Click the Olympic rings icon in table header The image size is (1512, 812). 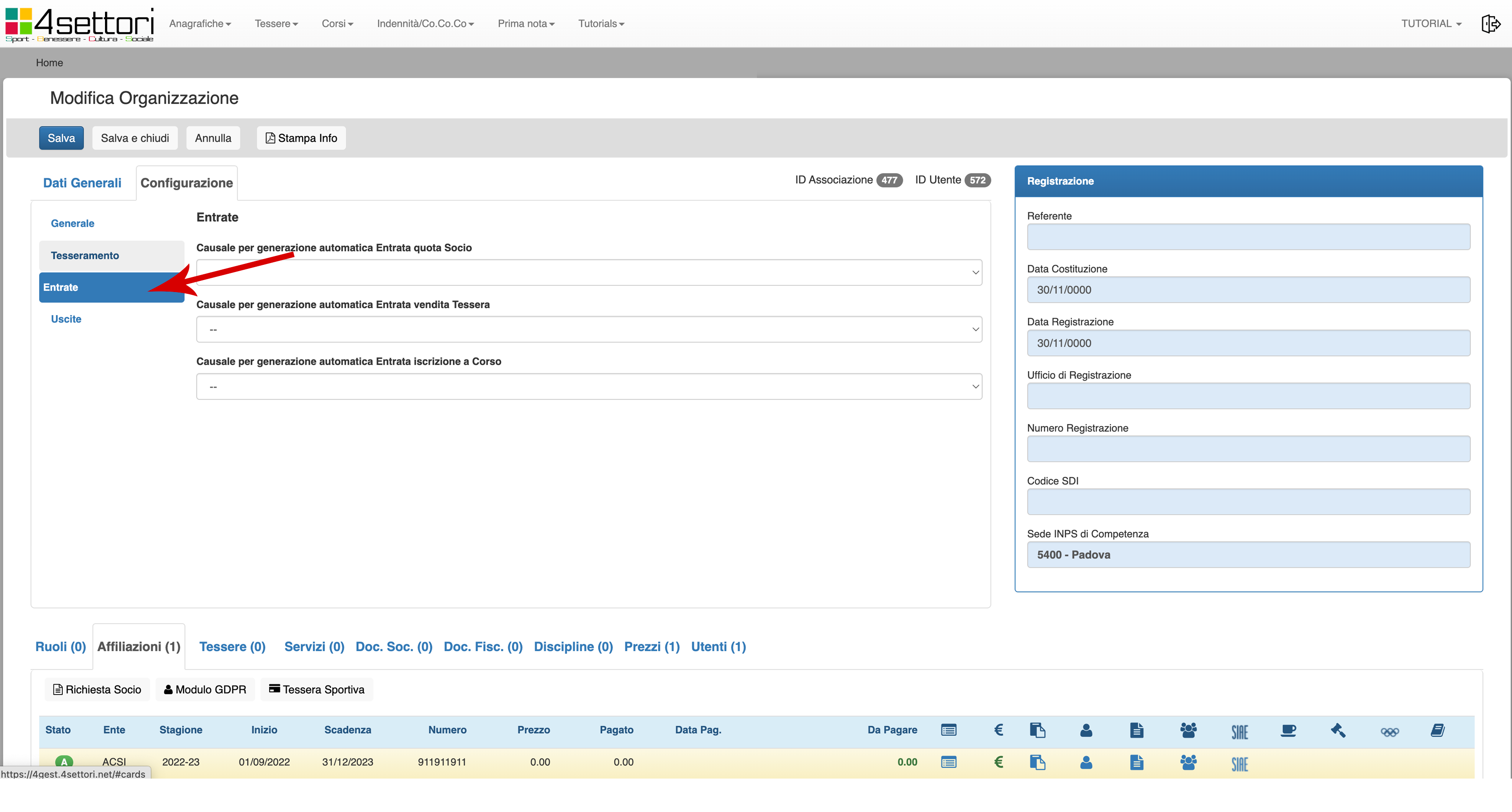(1389, 731)
